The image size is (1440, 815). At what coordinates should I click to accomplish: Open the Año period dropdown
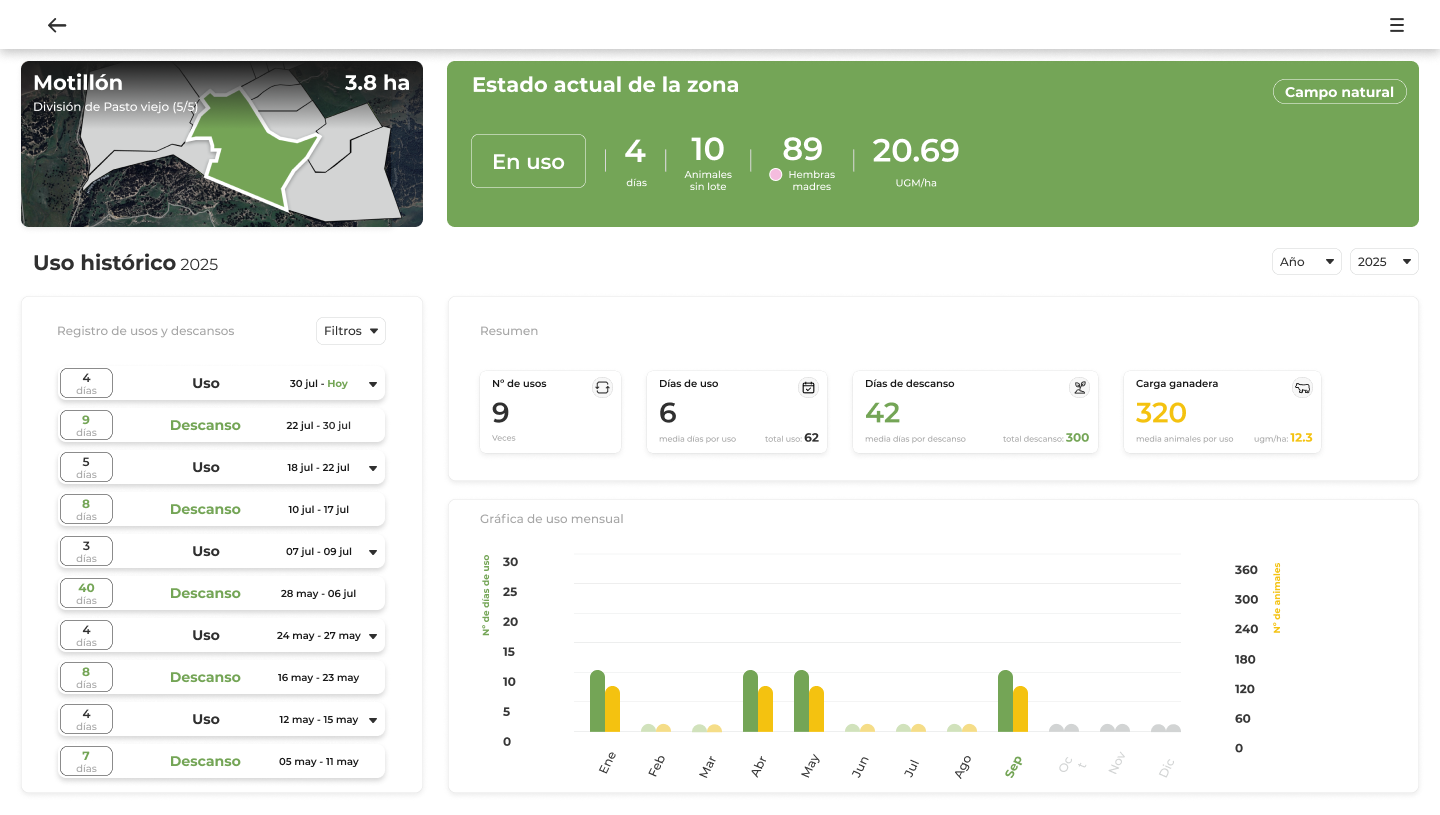pos(1306,261)
